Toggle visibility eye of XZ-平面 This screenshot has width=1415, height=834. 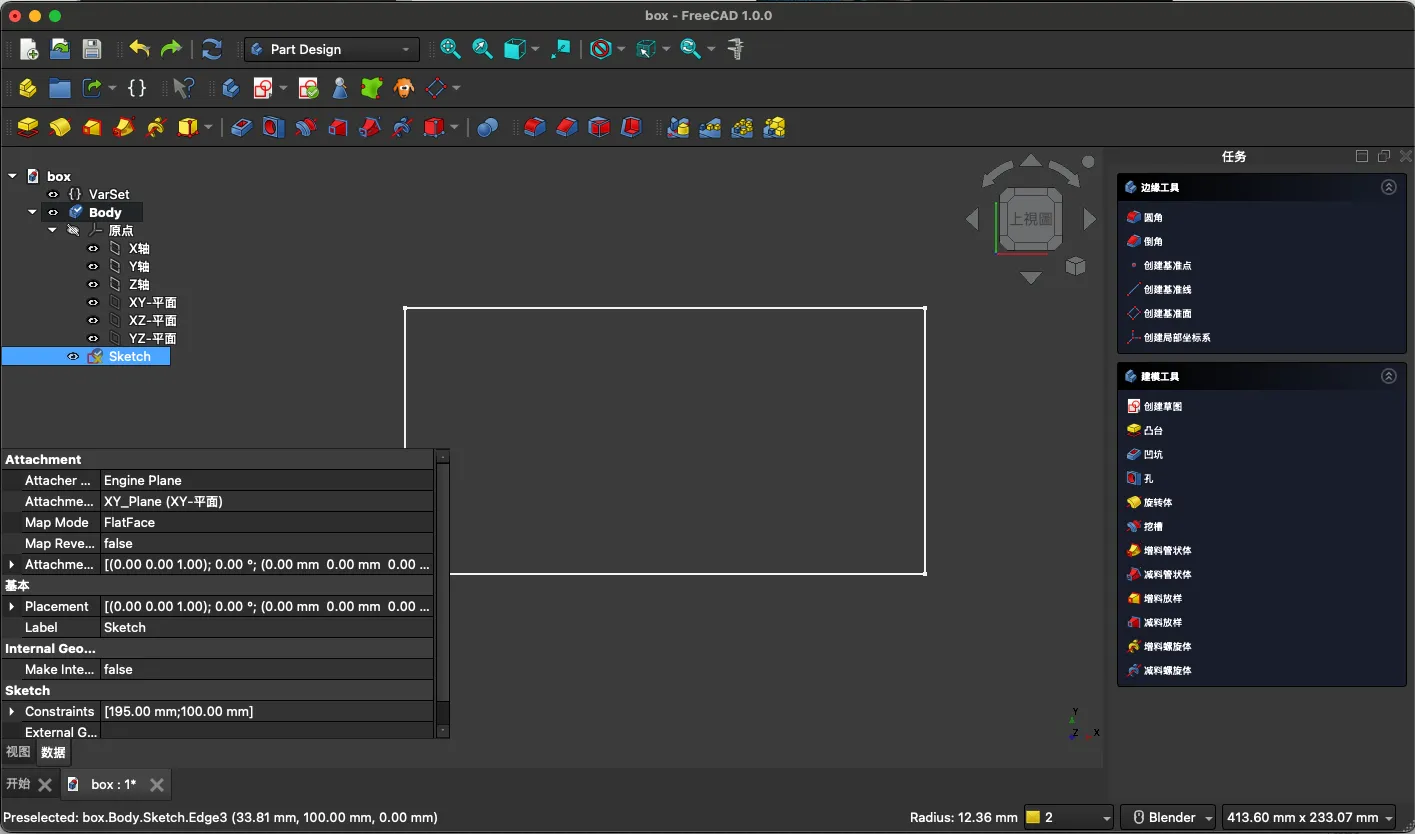pos(93,321)
